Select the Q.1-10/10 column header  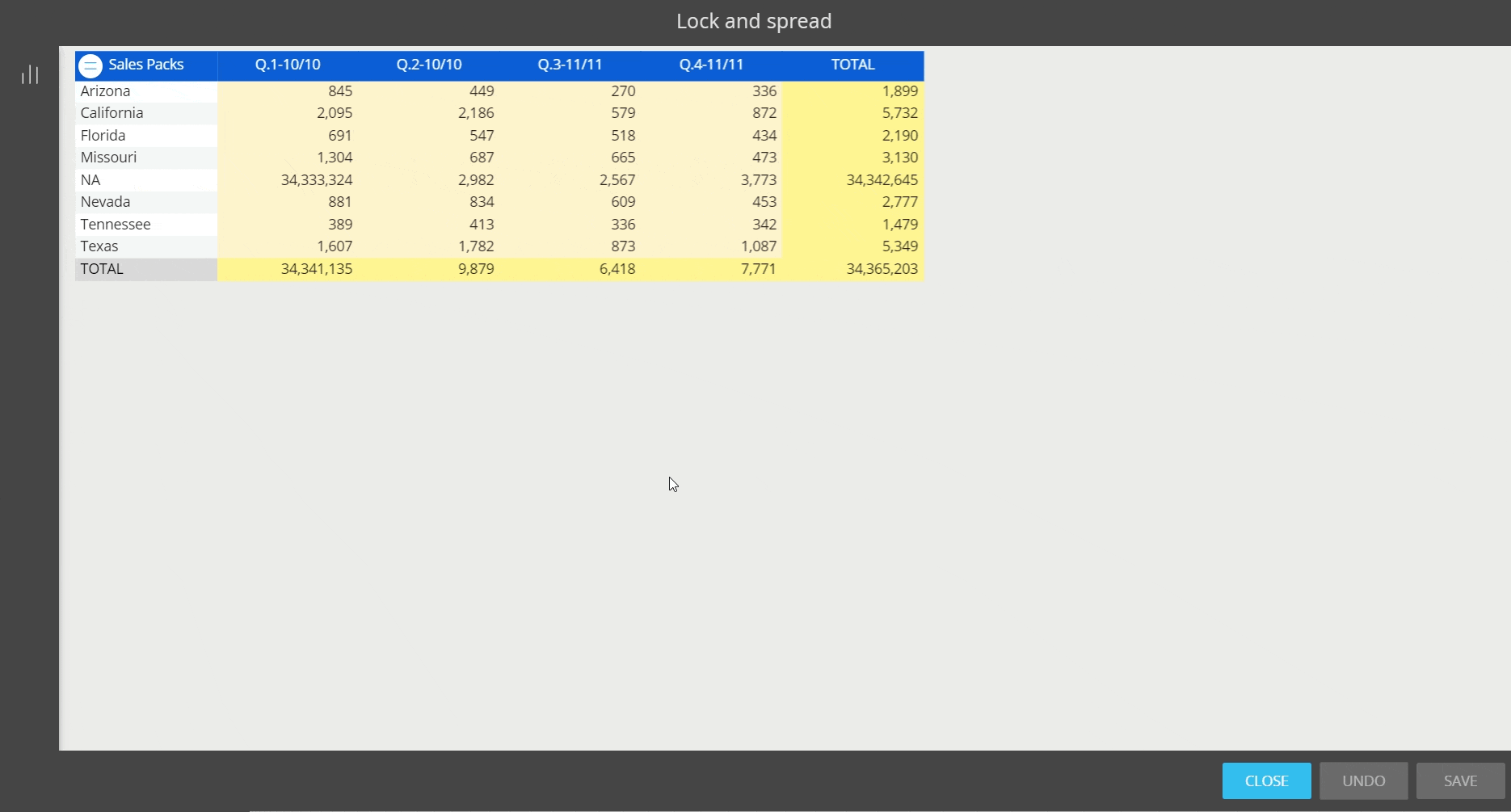[288, 65]
